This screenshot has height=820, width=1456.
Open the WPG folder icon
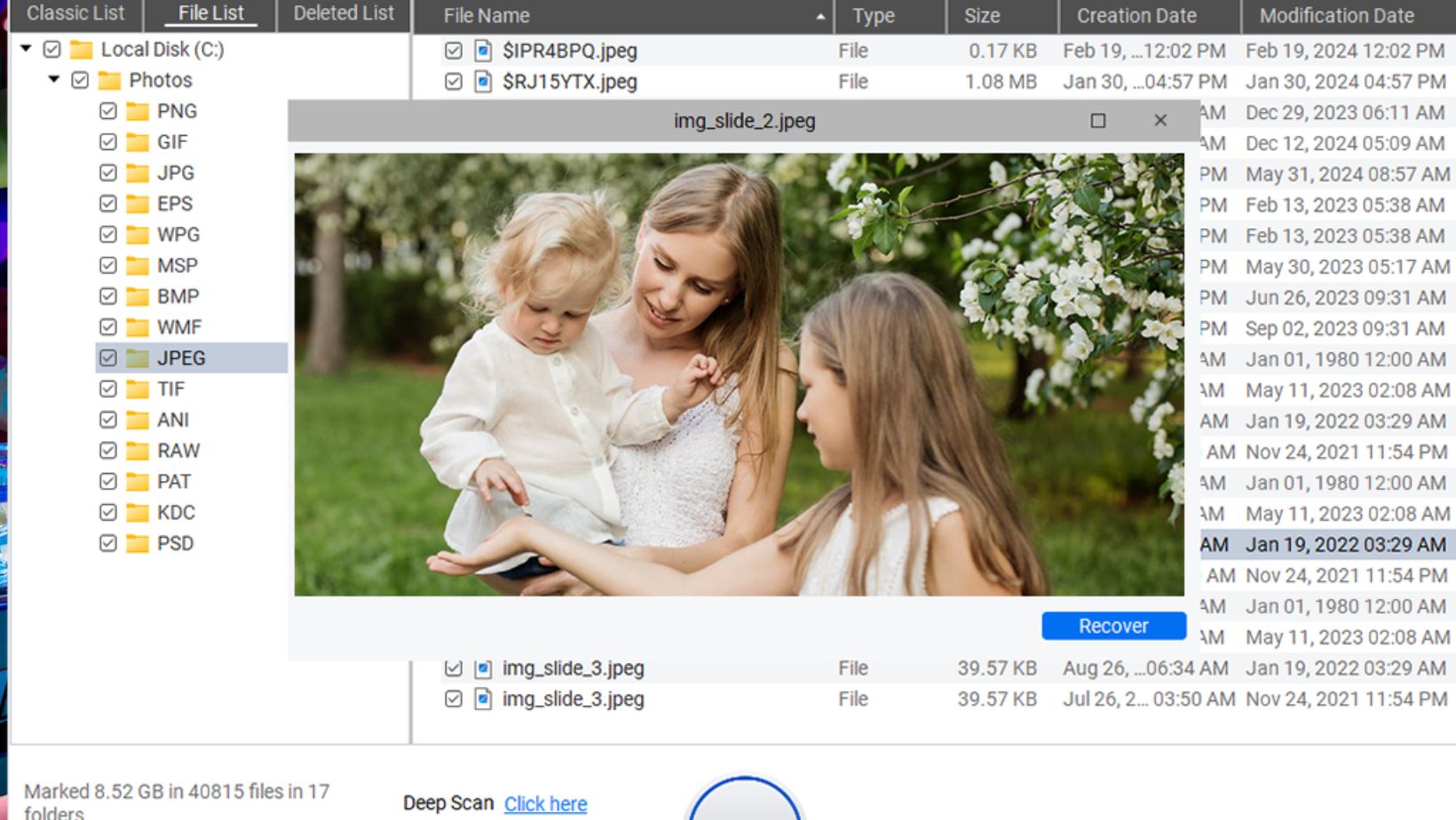[x=138, y=234]
